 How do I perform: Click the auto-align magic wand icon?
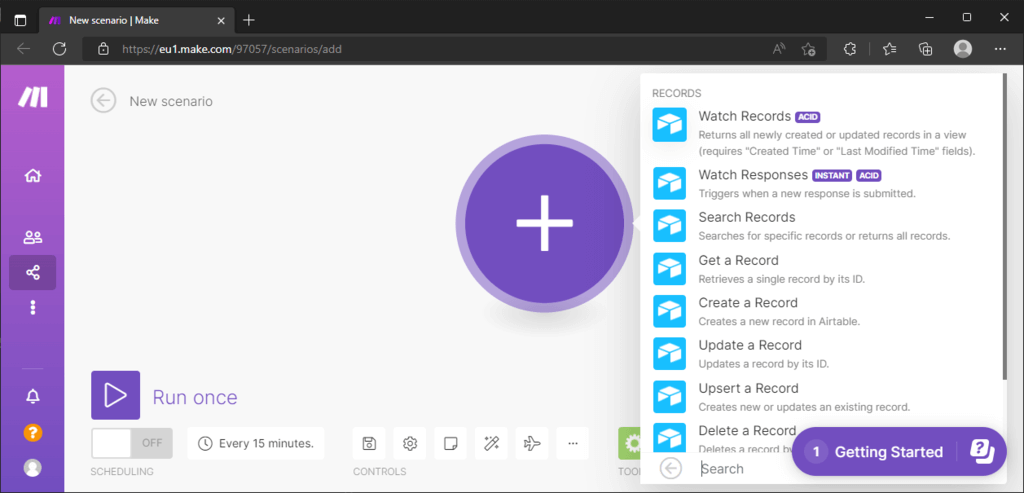(491, 444)
